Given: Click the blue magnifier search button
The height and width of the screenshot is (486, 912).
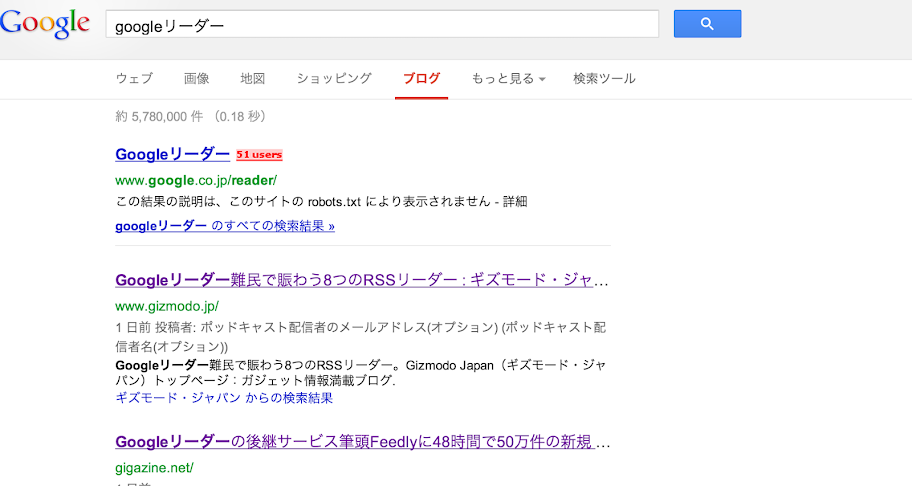Looking at the screenshot, I should (x=707, y=24).
